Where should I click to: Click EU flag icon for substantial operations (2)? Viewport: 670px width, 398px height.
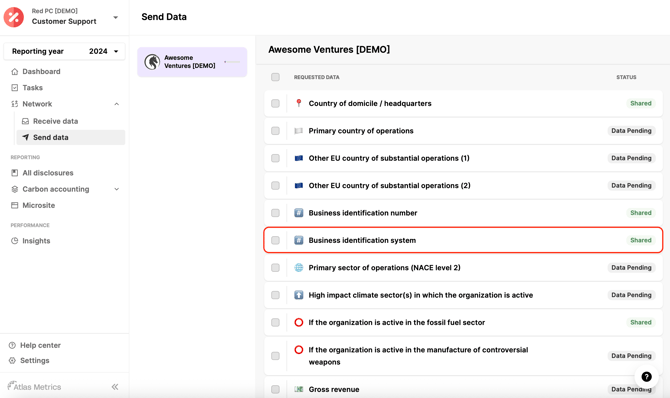[299, 186]
